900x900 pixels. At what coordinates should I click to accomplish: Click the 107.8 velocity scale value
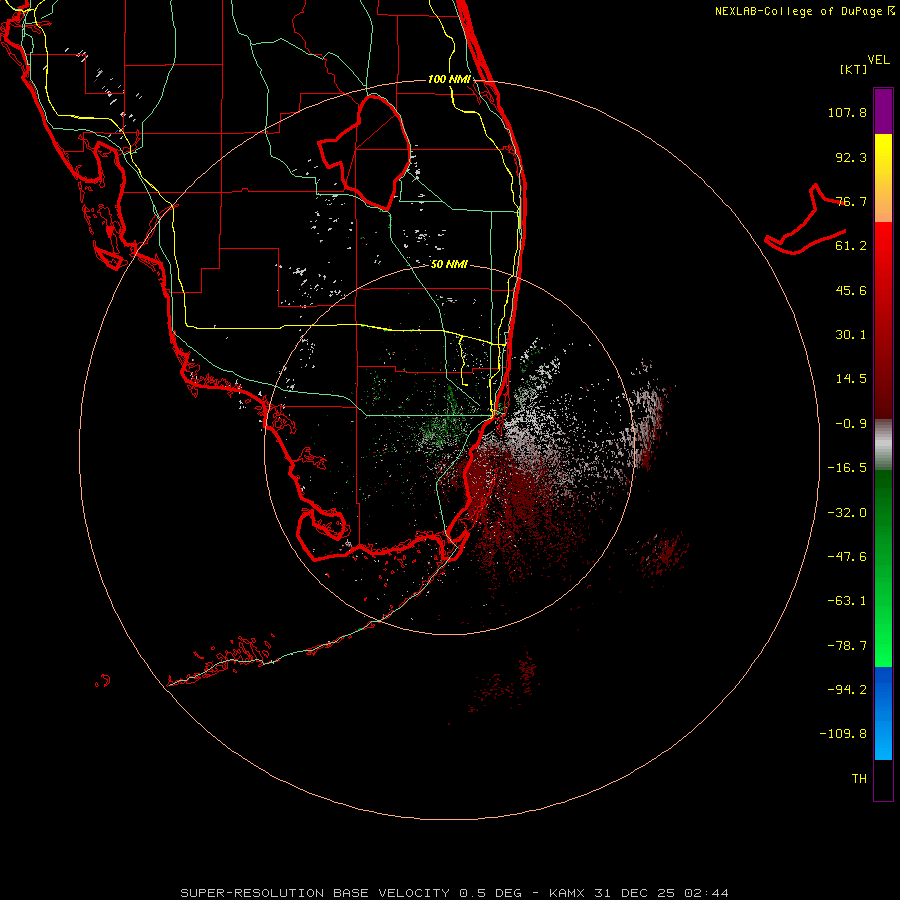(847, 112)
